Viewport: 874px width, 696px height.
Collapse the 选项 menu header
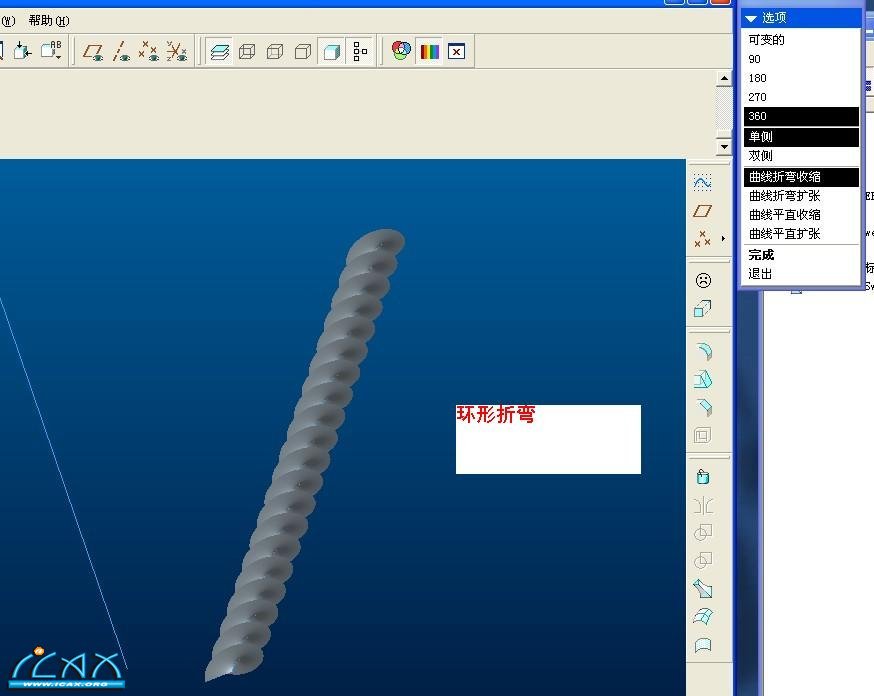(x=752, y=18)
